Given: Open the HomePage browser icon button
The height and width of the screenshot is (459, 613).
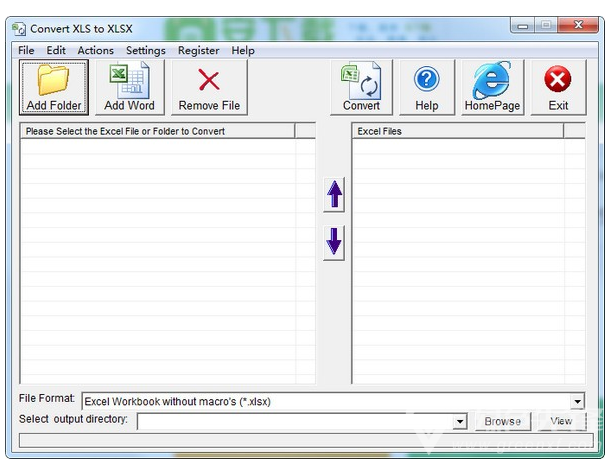Looking at the screenshot, I should point(493,88).
